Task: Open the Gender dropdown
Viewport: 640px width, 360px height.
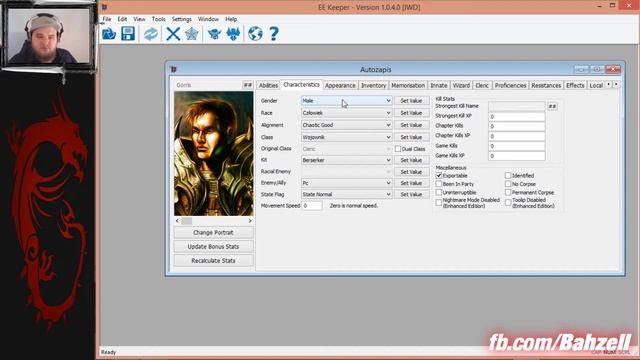Action: click(347, 100)
